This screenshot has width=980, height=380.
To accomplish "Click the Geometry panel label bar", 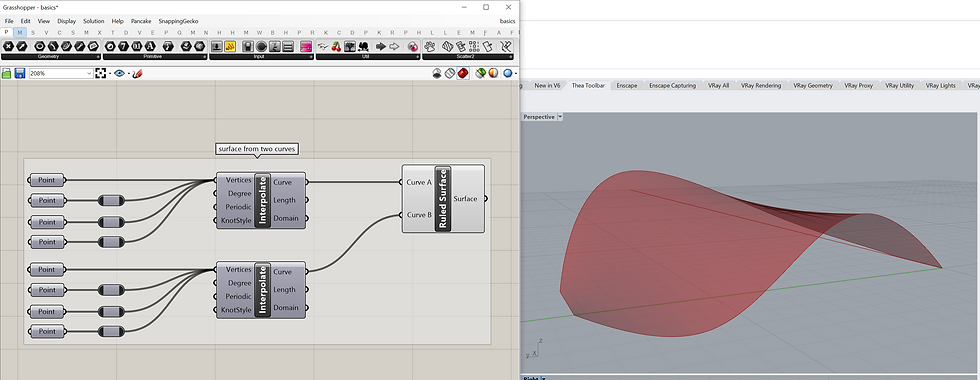I will (51, 57).
